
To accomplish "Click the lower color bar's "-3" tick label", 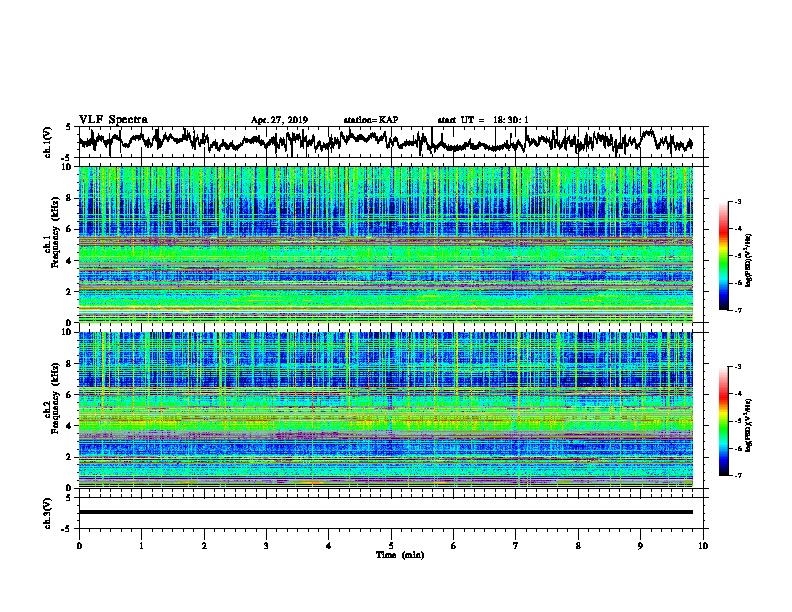I will (x=738, y=367).
